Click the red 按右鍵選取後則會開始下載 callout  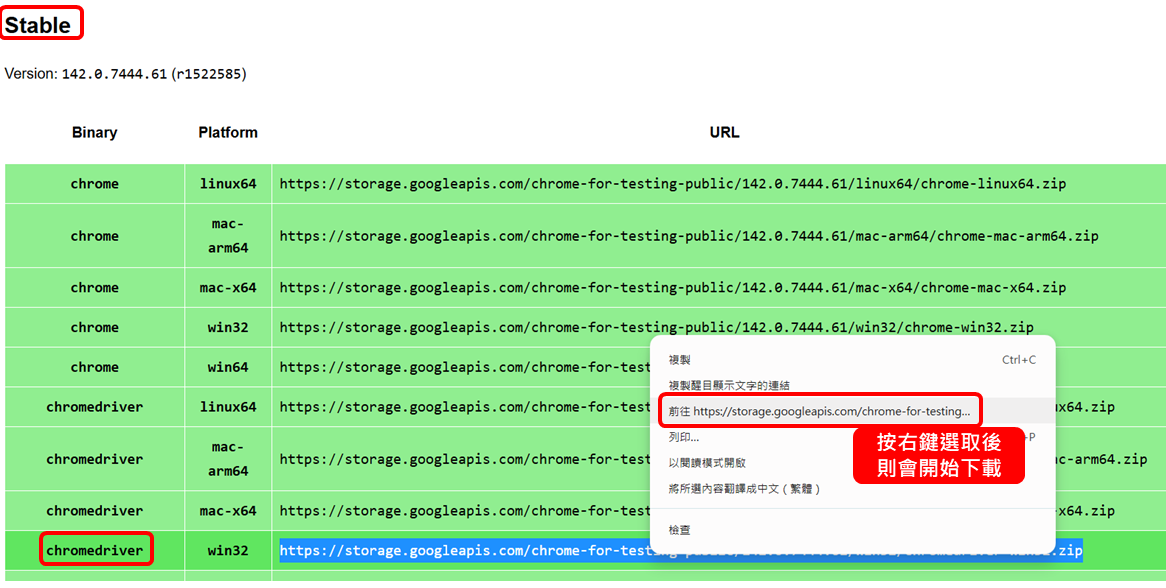[938, 456]
